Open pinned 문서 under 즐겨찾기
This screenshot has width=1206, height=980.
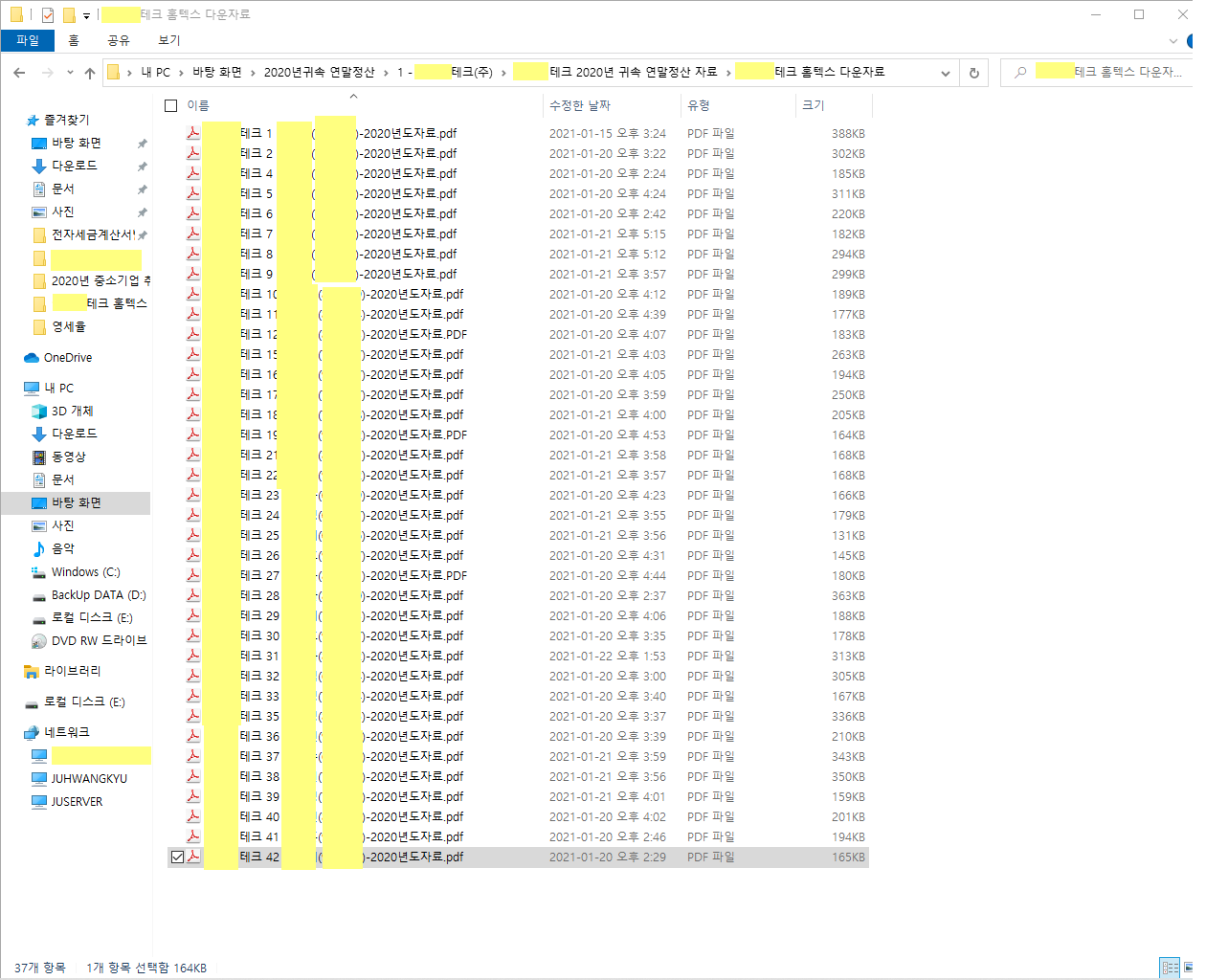tap(63, 189)
